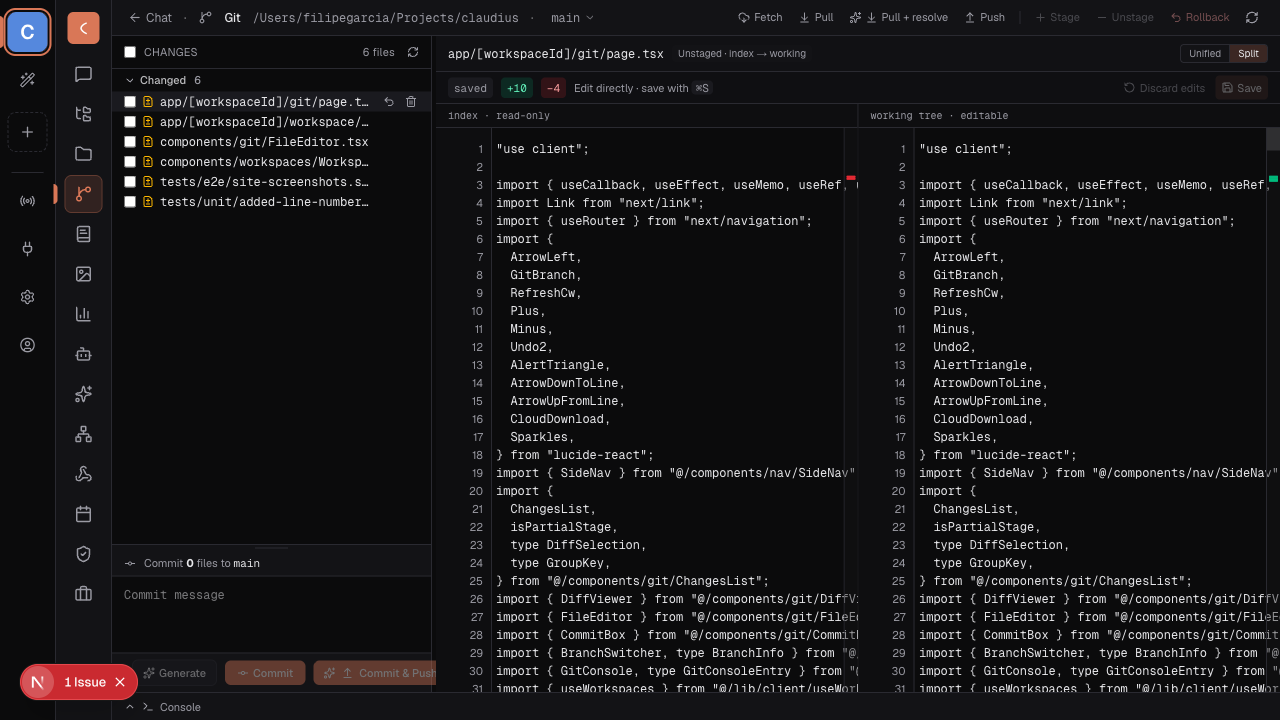The width and height of the screenshot is (1280, 720).
Task: Open the broadcast signal icon
Action: [x=27, y=201]
